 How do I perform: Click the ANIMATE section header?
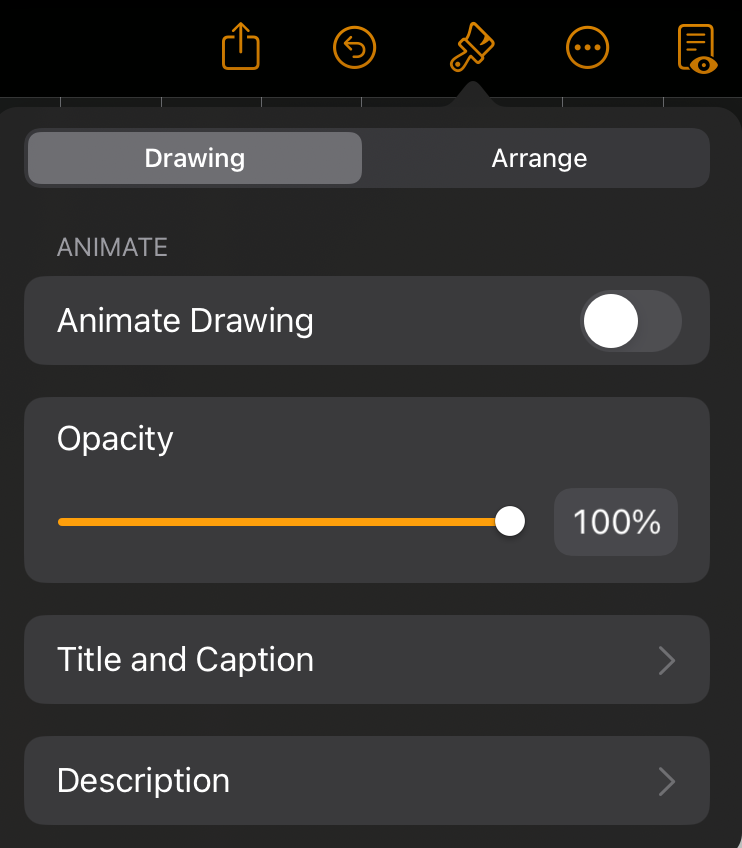[112, 248]
